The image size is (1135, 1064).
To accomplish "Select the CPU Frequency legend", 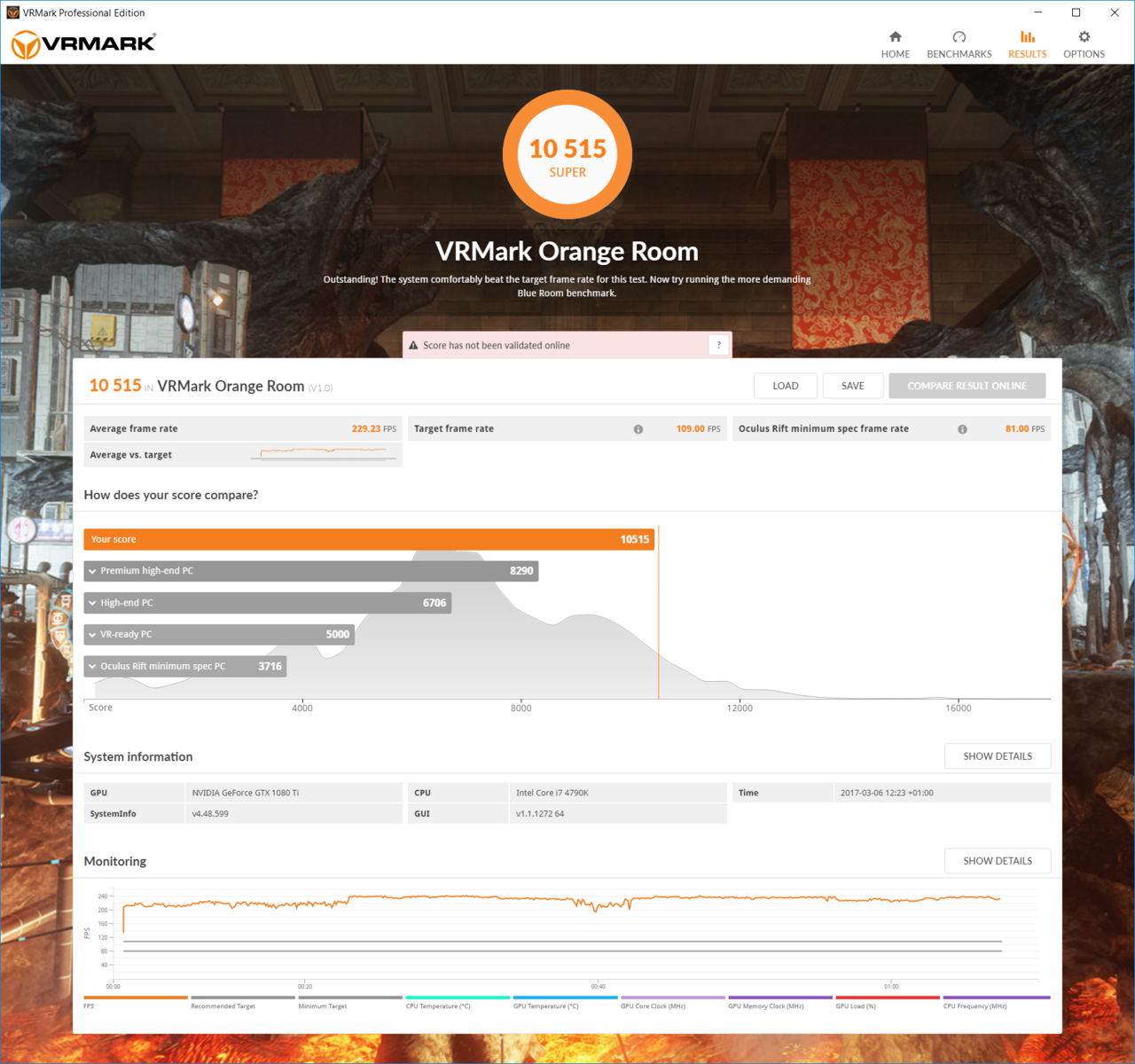I will tap(996, 1002).
